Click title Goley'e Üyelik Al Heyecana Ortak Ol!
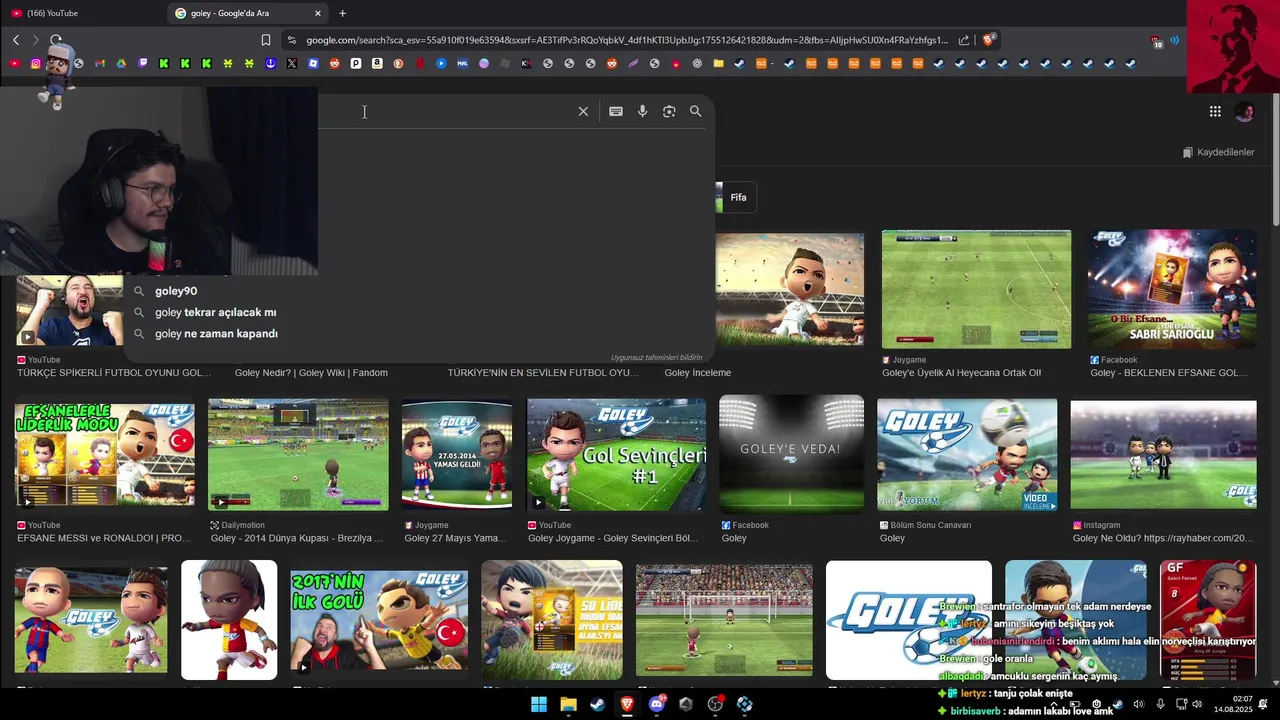Image resolution: width=1280 pixels, height=720 pixels. tap(961, 373)
